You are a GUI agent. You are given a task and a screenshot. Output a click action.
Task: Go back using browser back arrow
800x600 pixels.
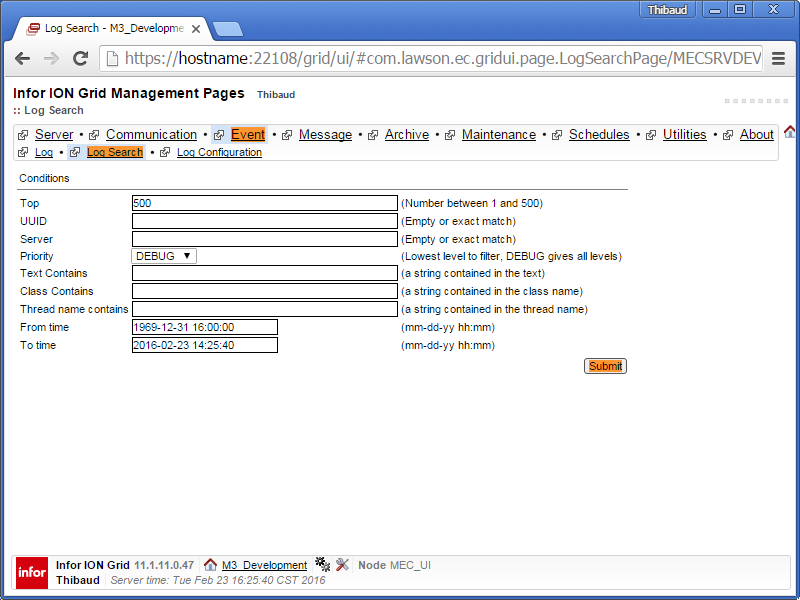(22, 59)
